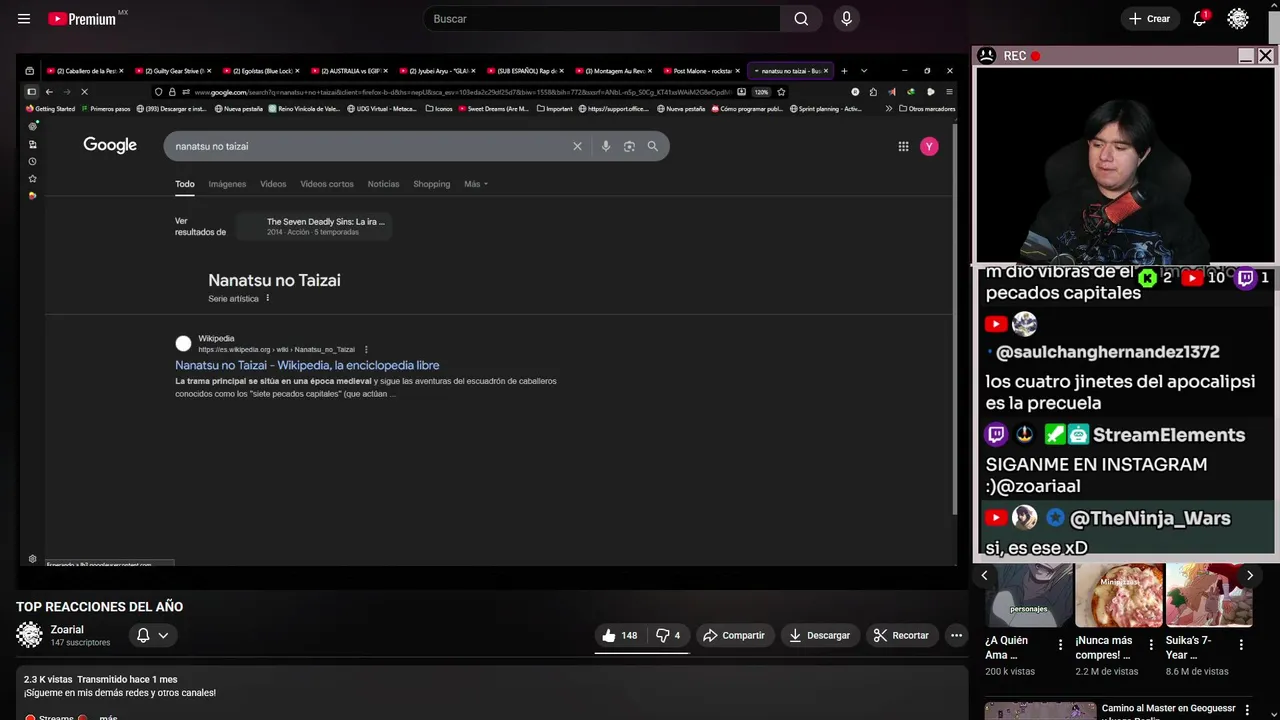Viewport: 1280px width, 720px height.
Task: In video, click browser sidebar history clock
Action: [x=33, y=161]
